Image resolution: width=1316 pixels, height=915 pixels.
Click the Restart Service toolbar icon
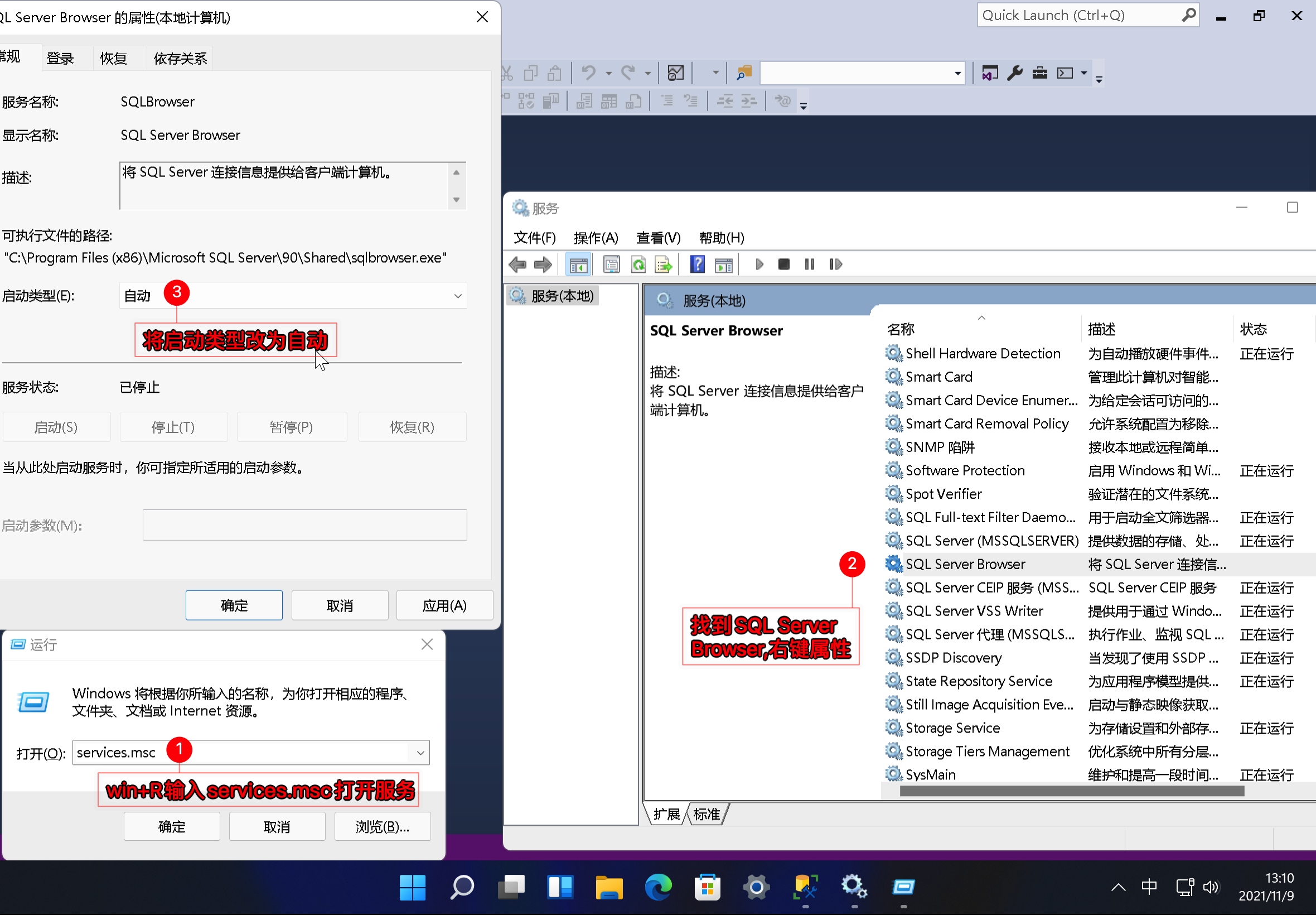835,264
